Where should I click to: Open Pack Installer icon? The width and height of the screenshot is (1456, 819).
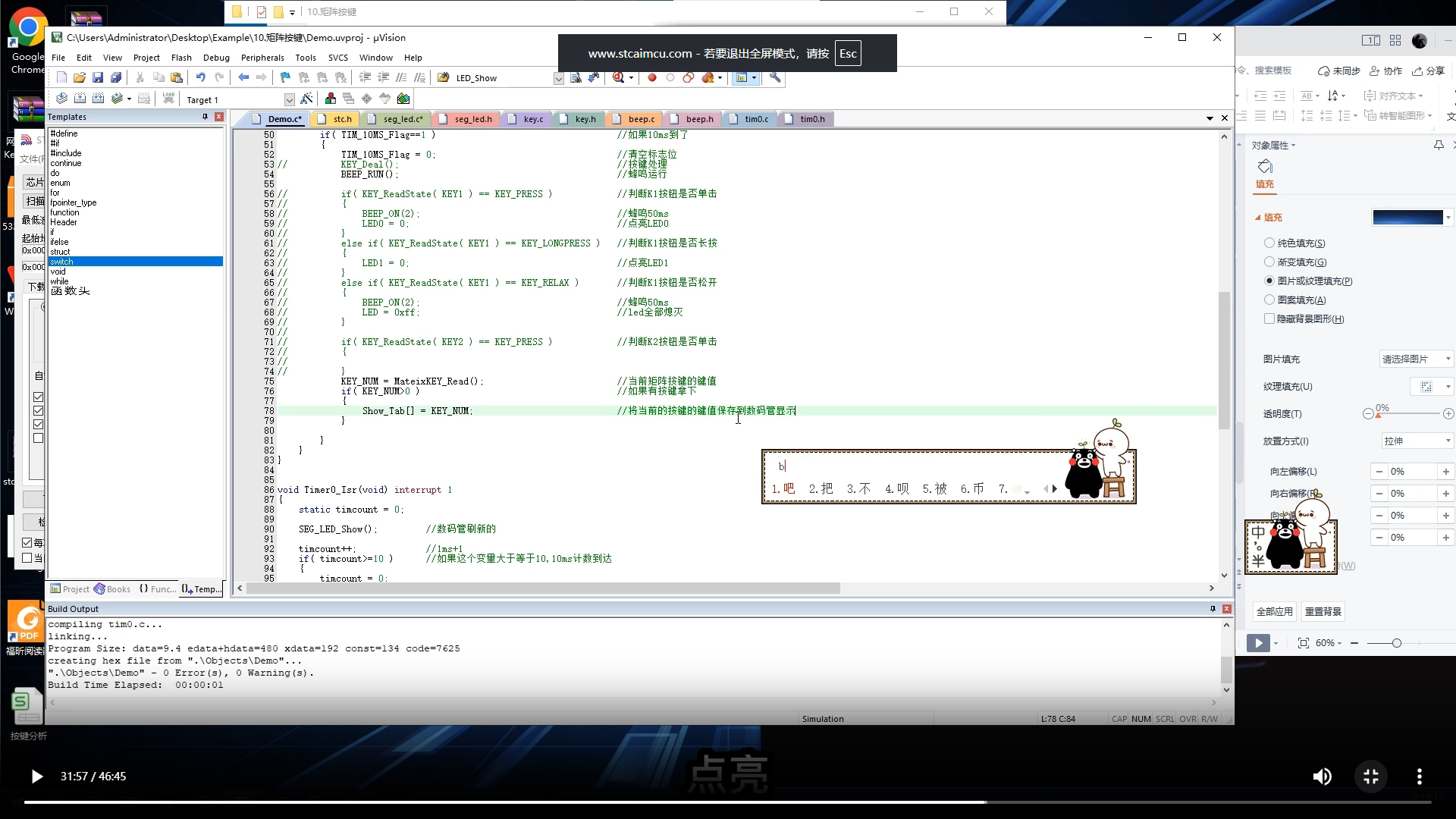coord(403,99)
